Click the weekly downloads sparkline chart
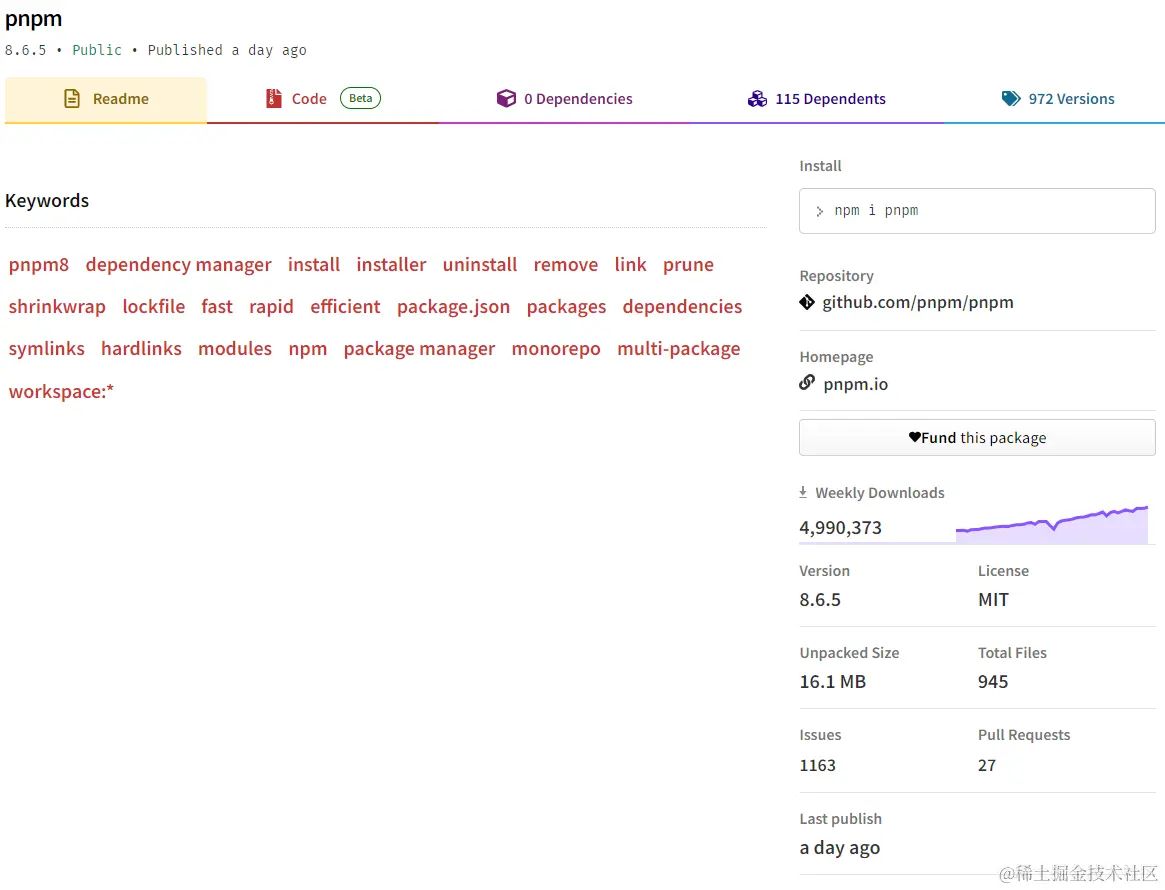Viewport: 1165px width, 890px height. tap(1051, 524)
